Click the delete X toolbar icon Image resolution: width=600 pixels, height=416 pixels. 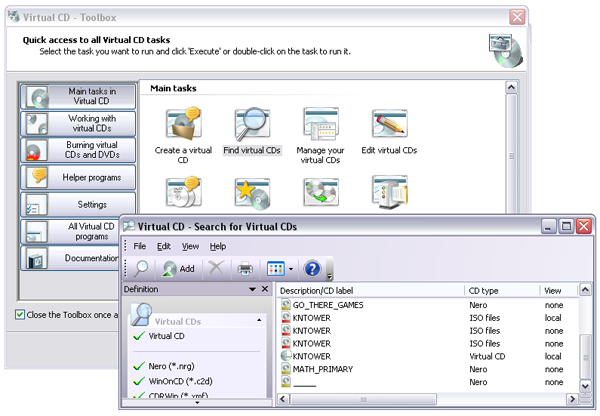pyautogui.click(x=217, y=268)
